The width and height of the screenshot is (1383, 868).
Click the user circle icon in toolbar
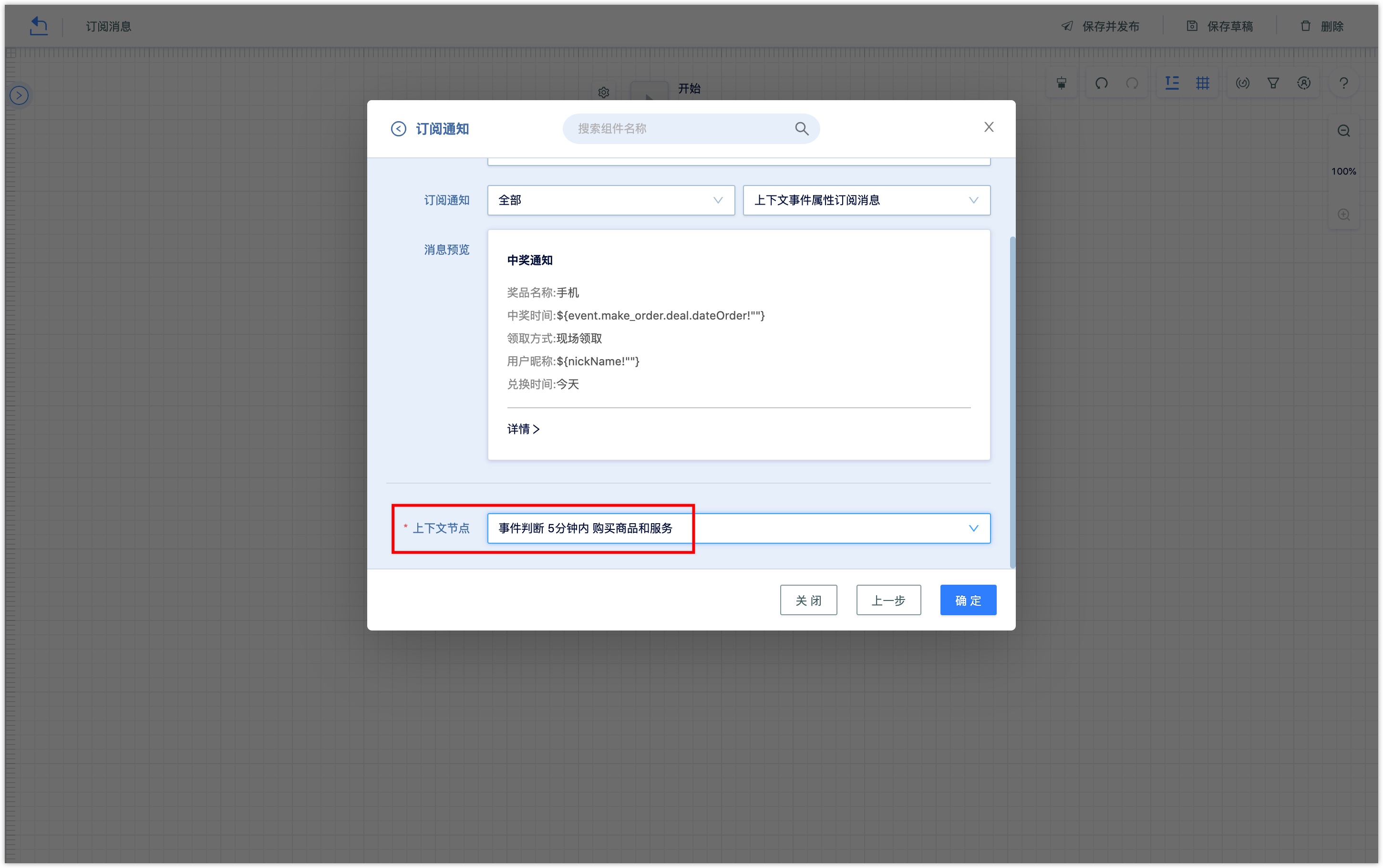[x=1304, y=83]
